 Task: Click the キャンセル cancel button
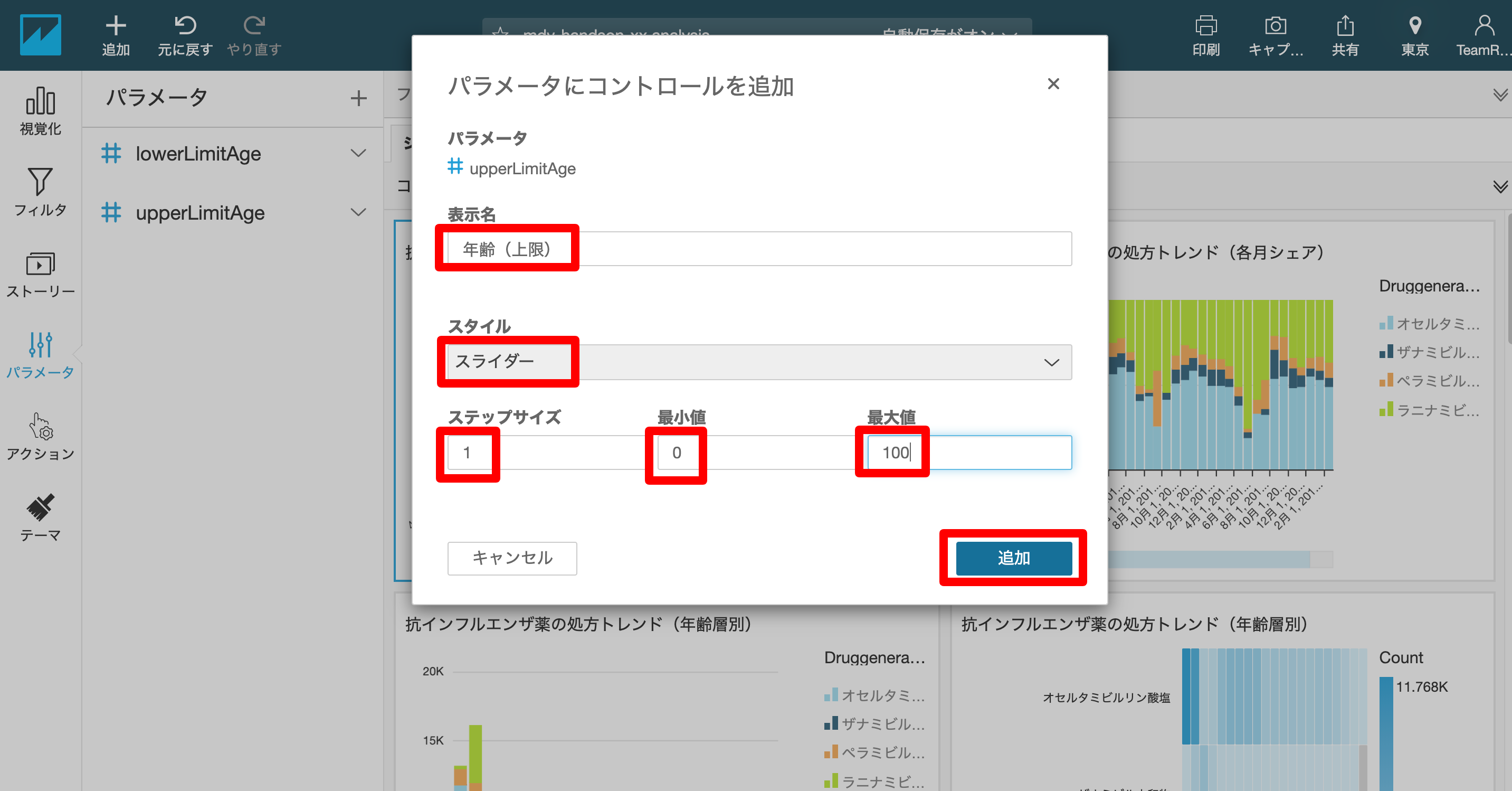click(512, 558)
